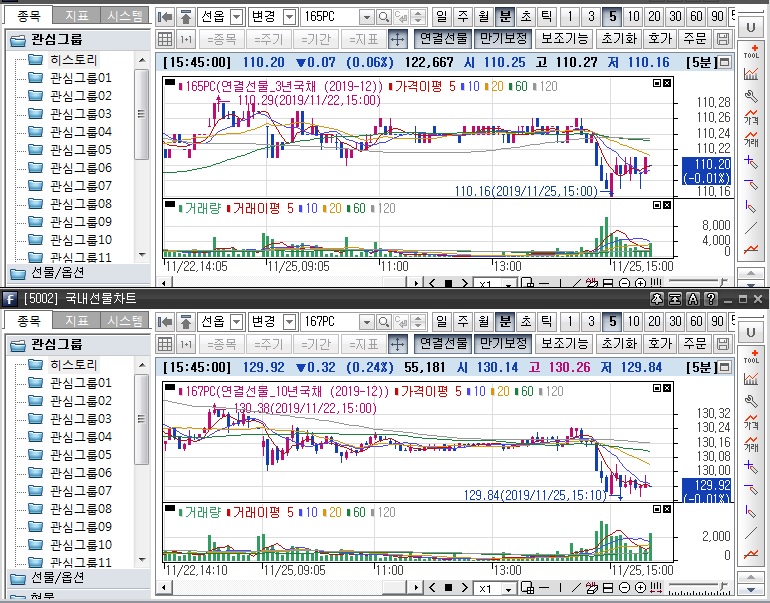Click the 초기화 reset button in upper chart
This screenshot has width=770, height=603.
pyautogui.click(x=619, y=39)
